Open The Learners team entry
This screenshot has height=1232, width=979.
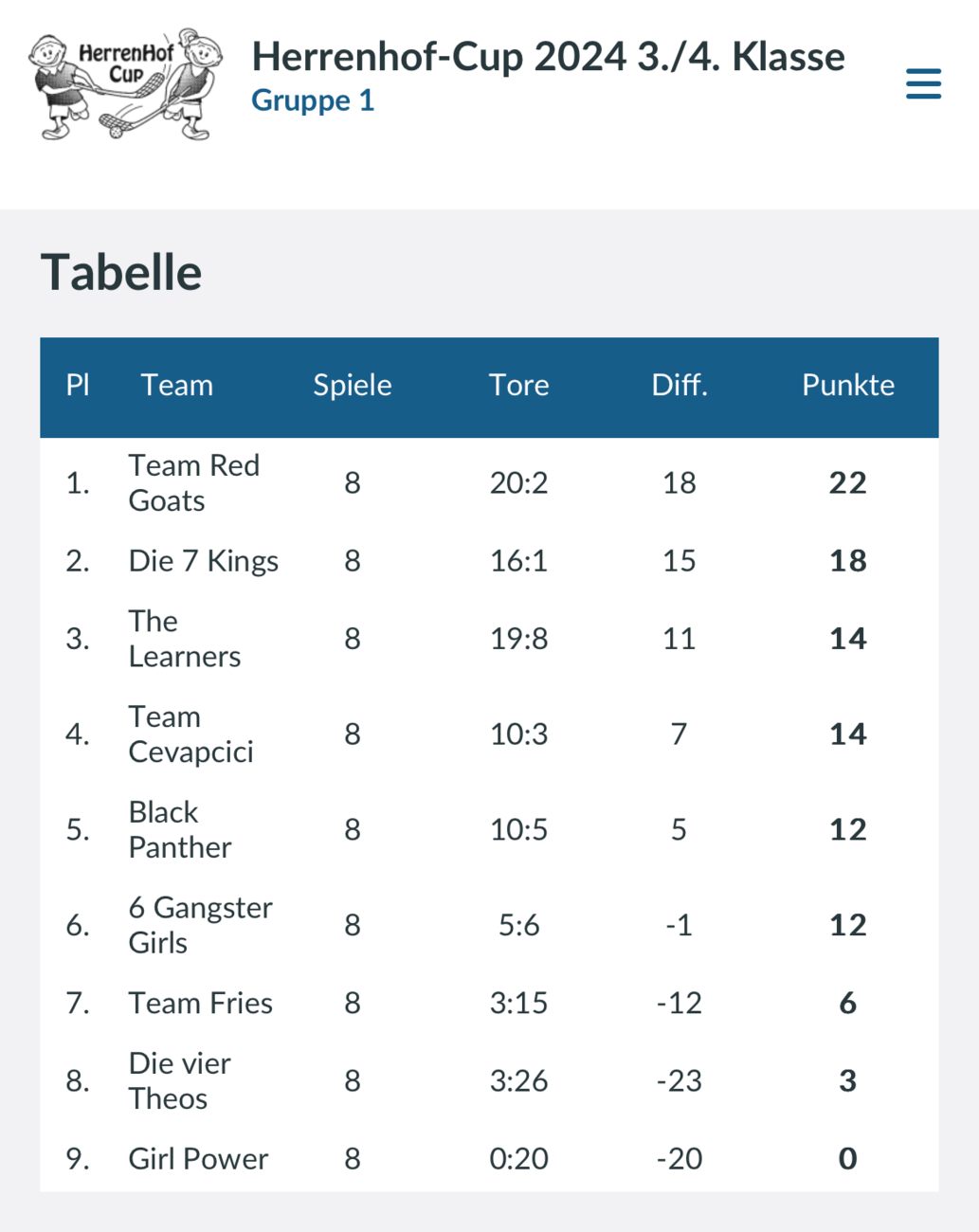[x=185, y=639]
